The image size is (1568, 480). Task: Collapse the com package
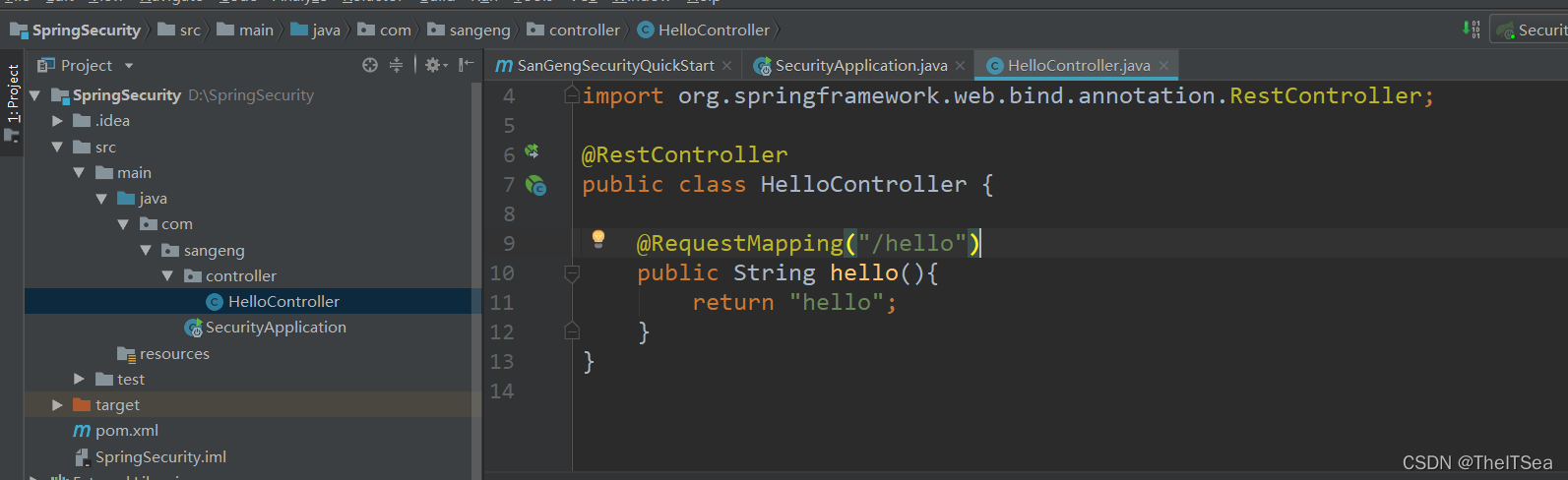pos(123,224)
